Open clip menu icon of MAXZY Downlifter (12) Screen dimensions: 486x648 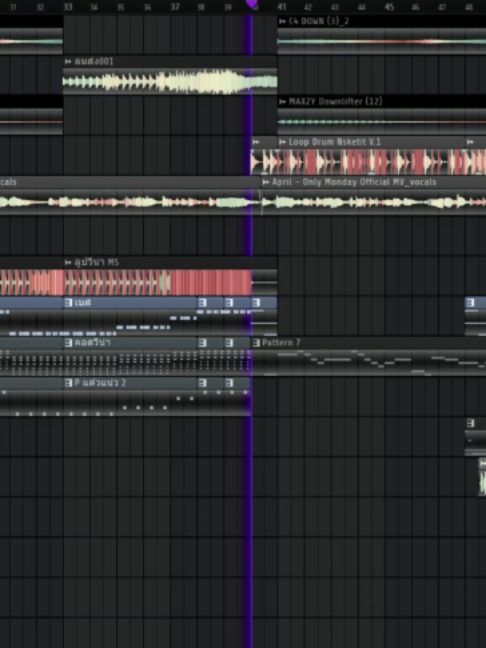(283, 102)
